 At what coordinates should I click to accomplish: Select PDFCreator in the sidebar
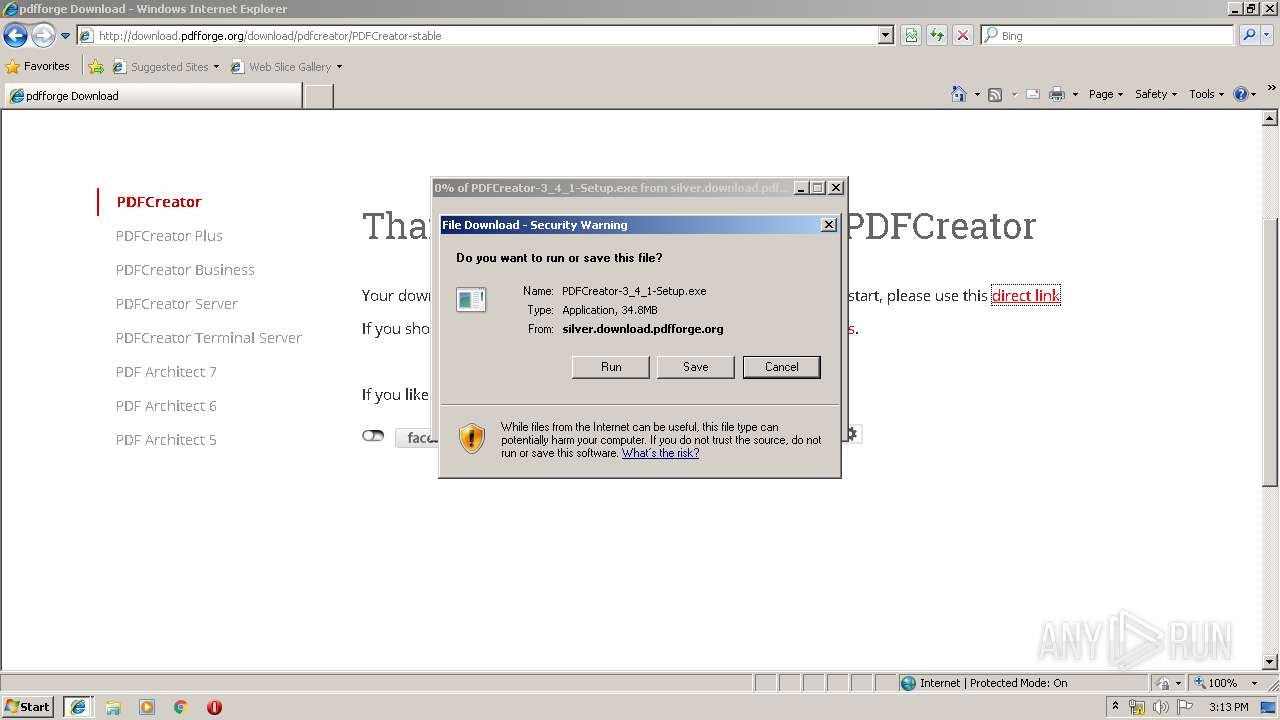pyautogui.click(x=159, y=202)
